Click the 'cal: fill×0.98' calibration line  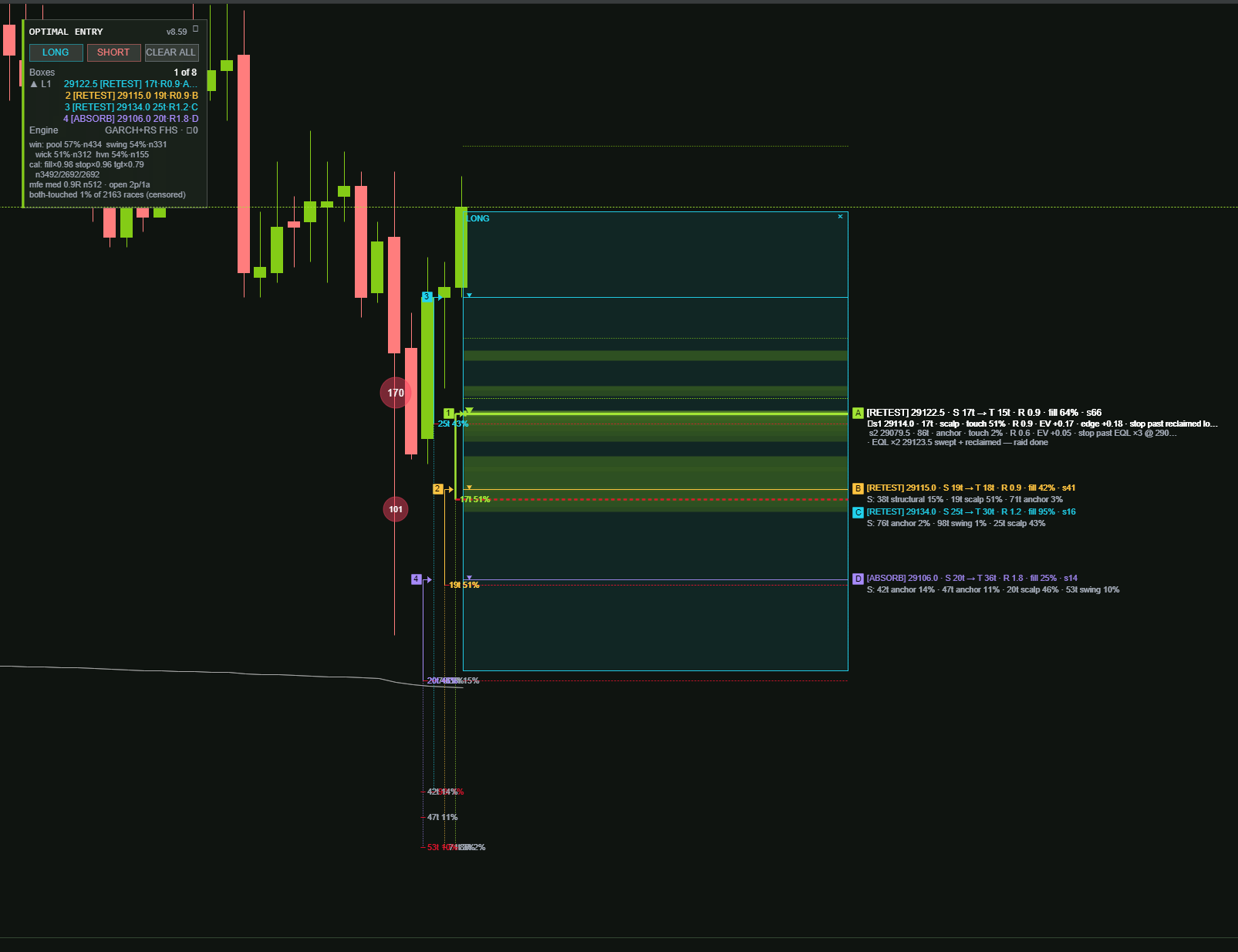[x=86, y=165]
